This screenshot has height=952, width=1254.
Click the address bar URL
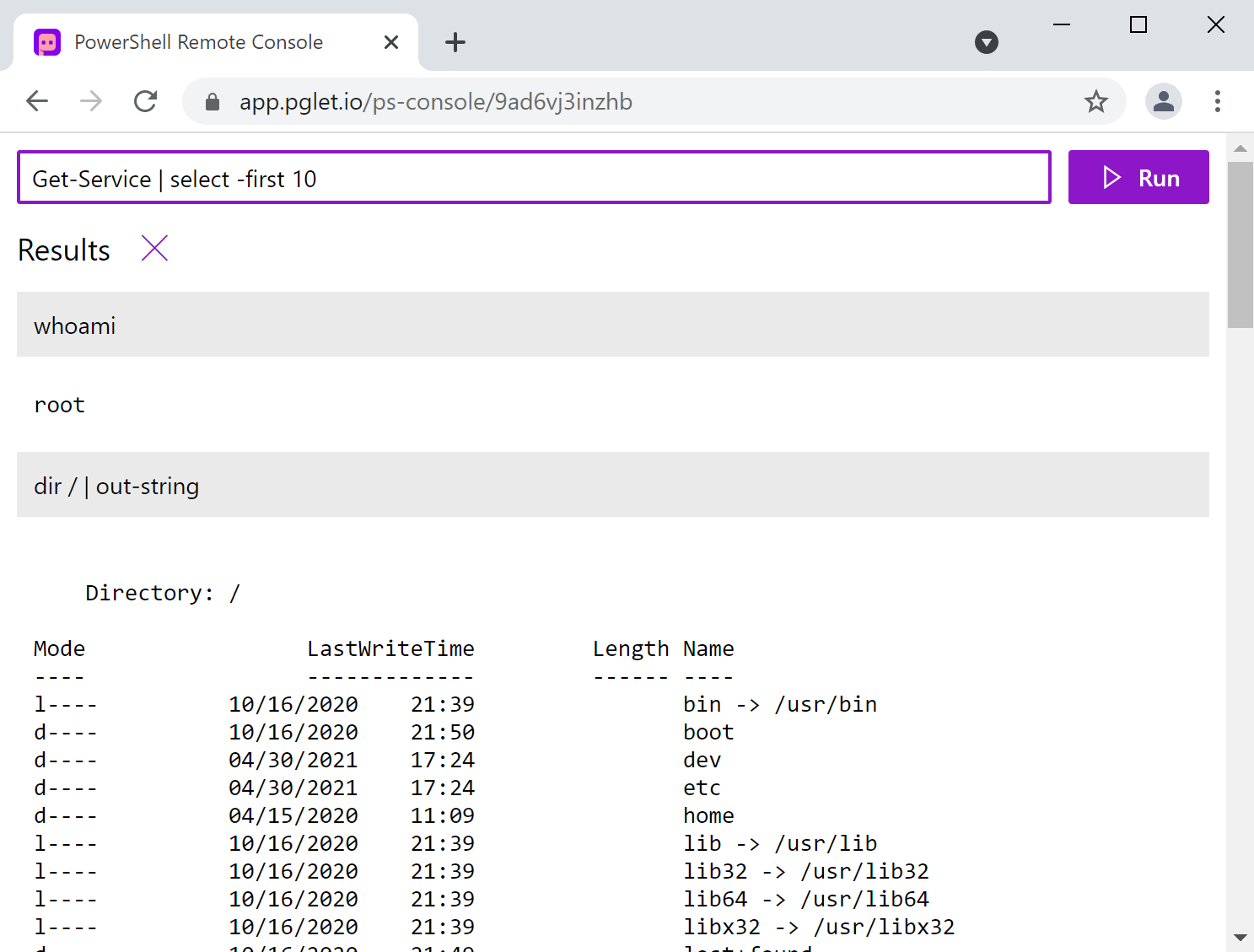(x=435, y=102)
